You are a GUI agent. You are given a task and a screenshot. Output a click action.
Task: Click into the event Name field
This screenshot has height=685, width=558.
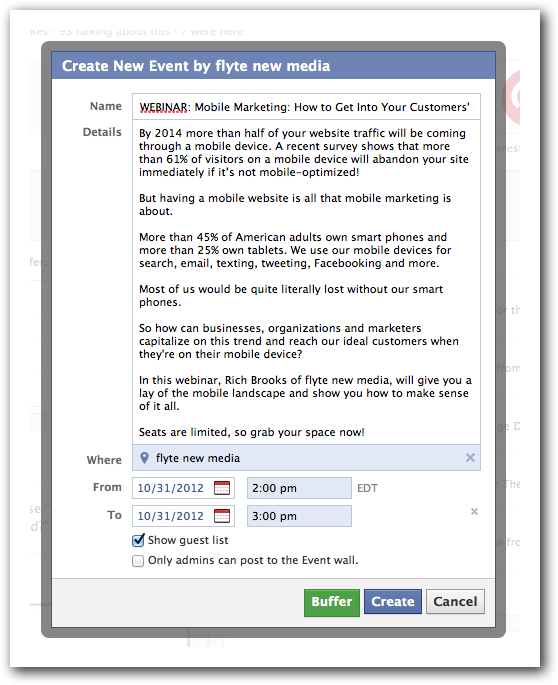tap(306, 107)
